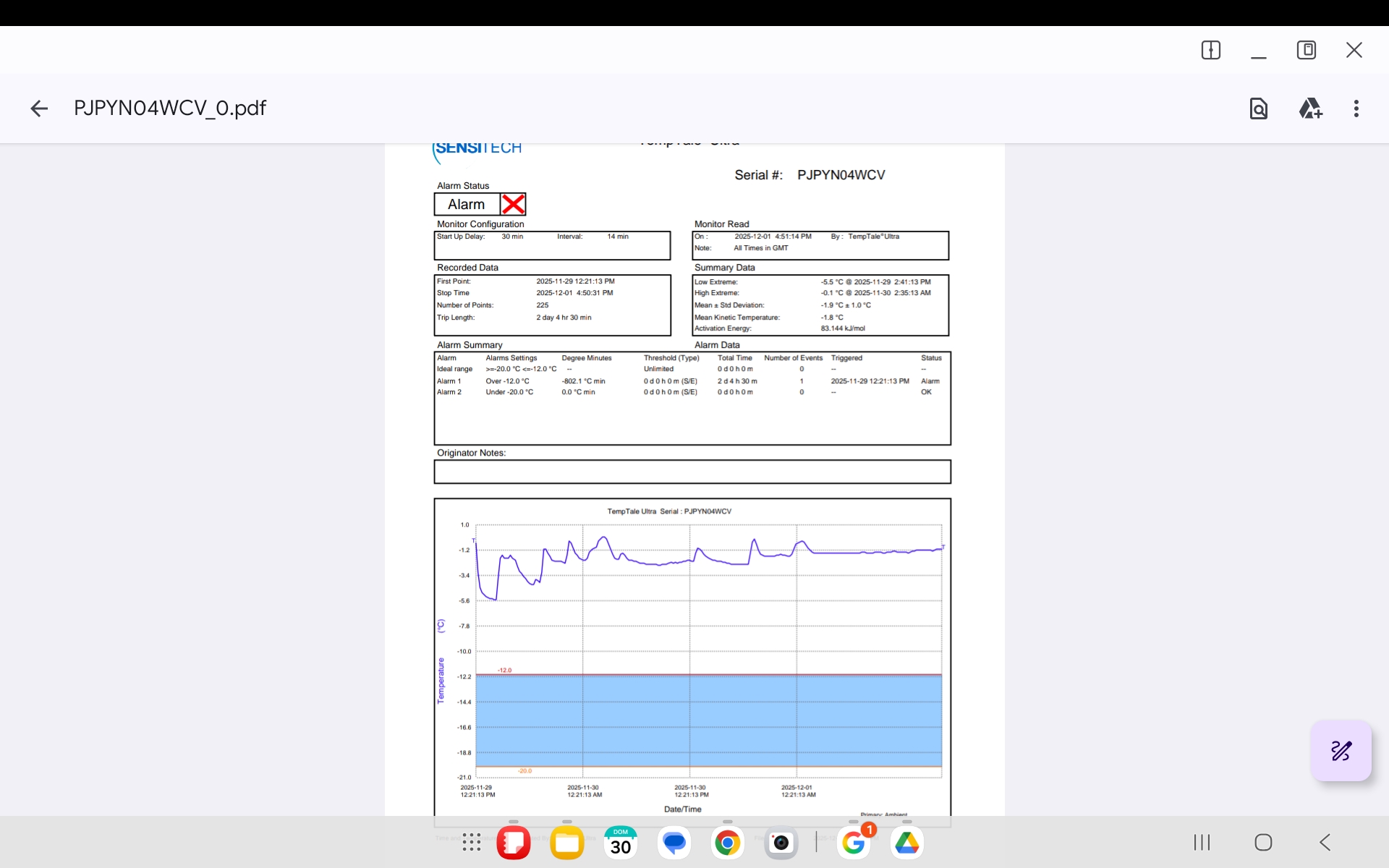Tap the temperature graph in the PDF
Screen dimensions: 1389x868
(708, 651)
